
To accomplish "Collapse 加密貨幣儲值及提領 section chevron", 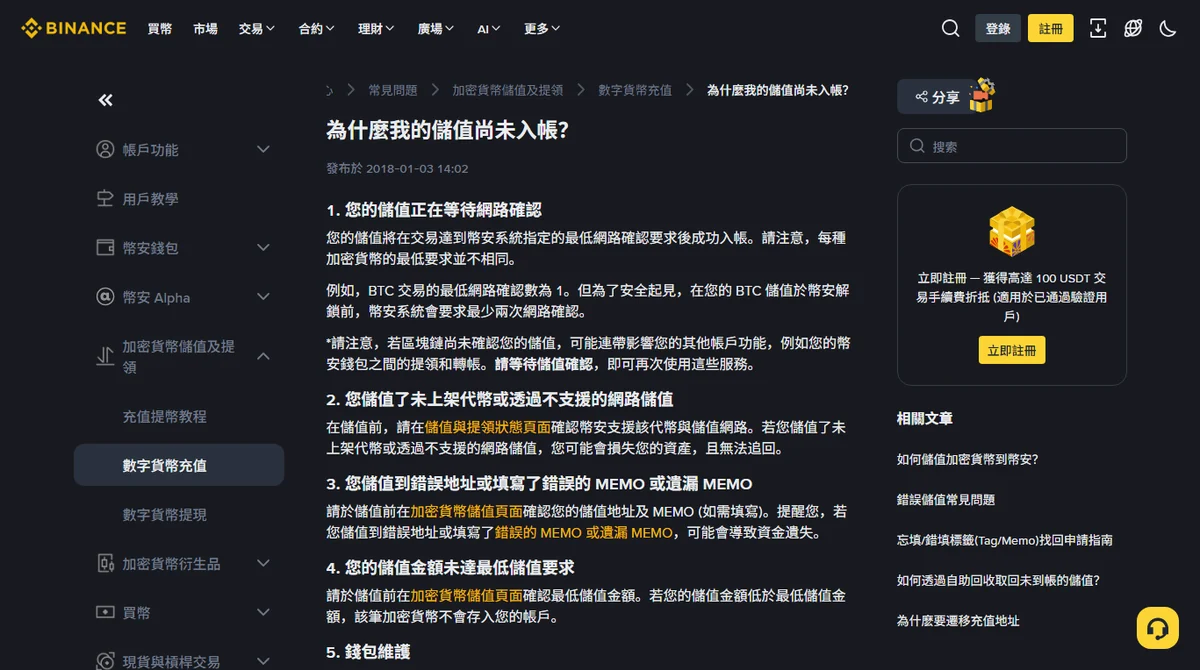I will (263, 356).
